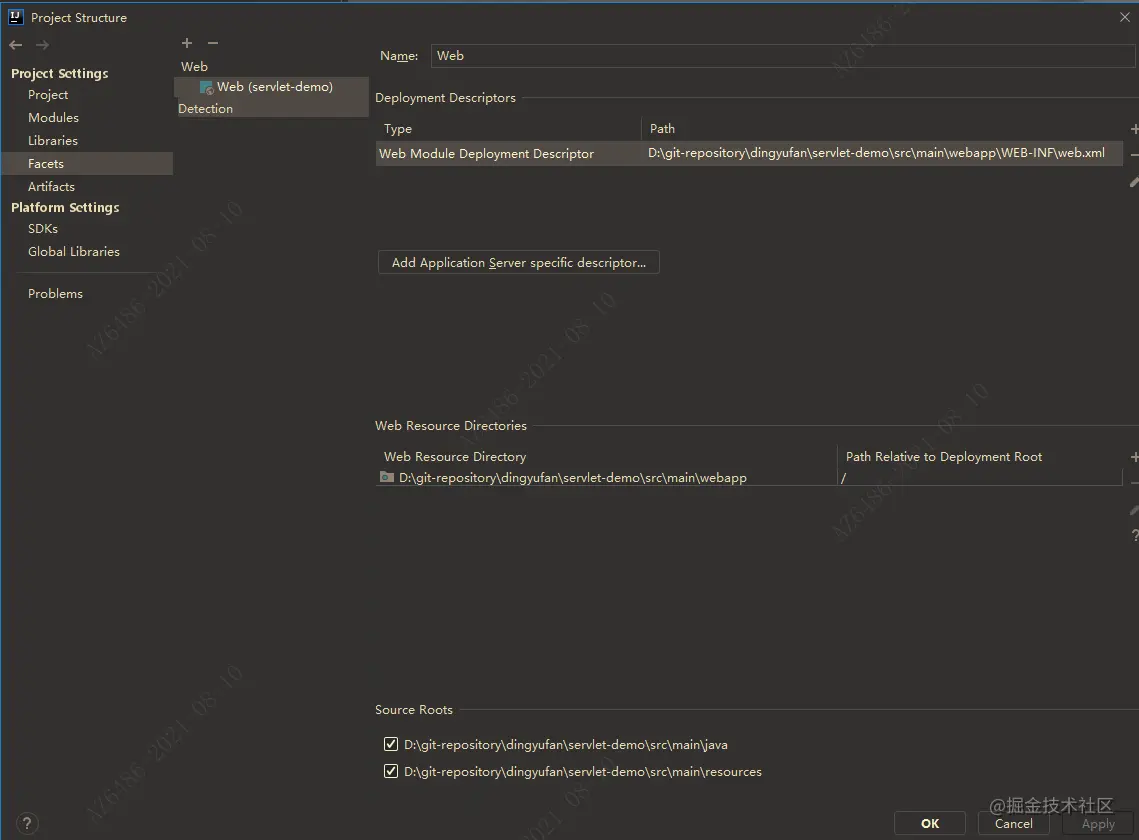The width and height of the screenshot is (1139, 840).
Task: Click Web Resource Directory column header
Action: [455, 456]
